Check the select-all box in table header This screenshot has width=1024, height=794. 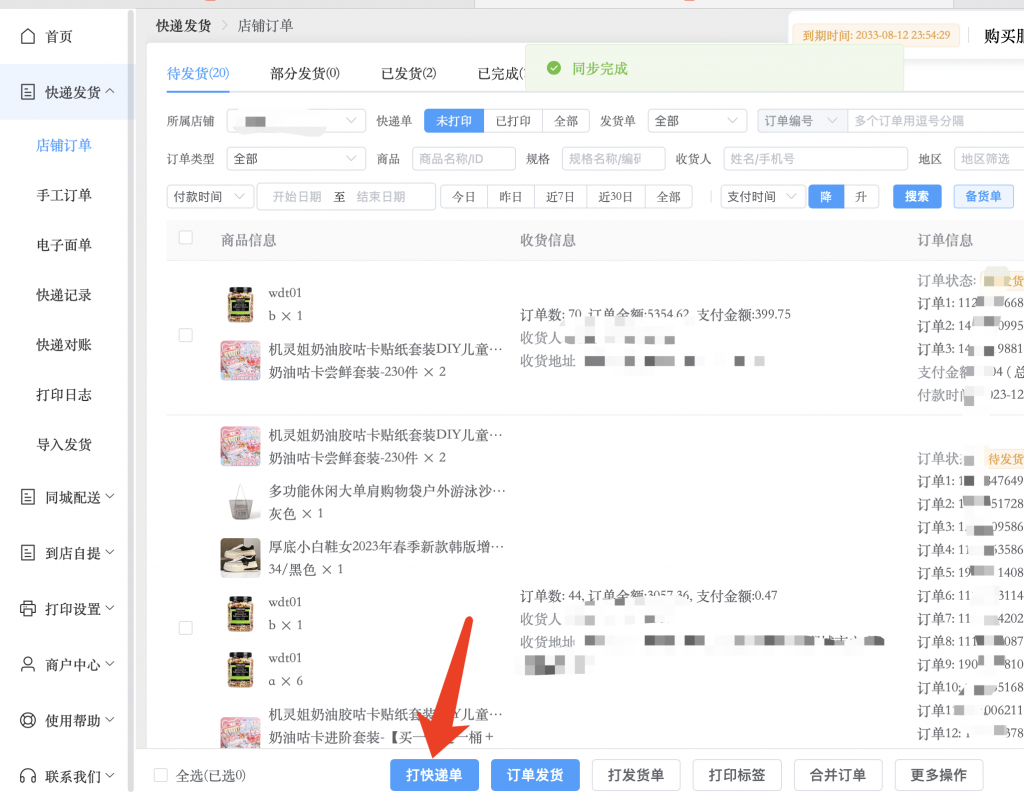pyautogui.click(x=185, y=238)
